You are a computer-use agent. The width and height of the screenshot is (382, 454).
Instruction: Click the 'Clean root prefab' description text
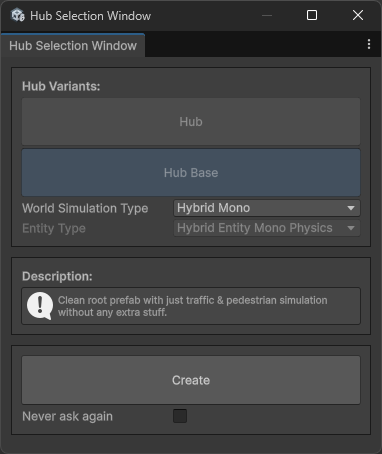pos(192,306)
